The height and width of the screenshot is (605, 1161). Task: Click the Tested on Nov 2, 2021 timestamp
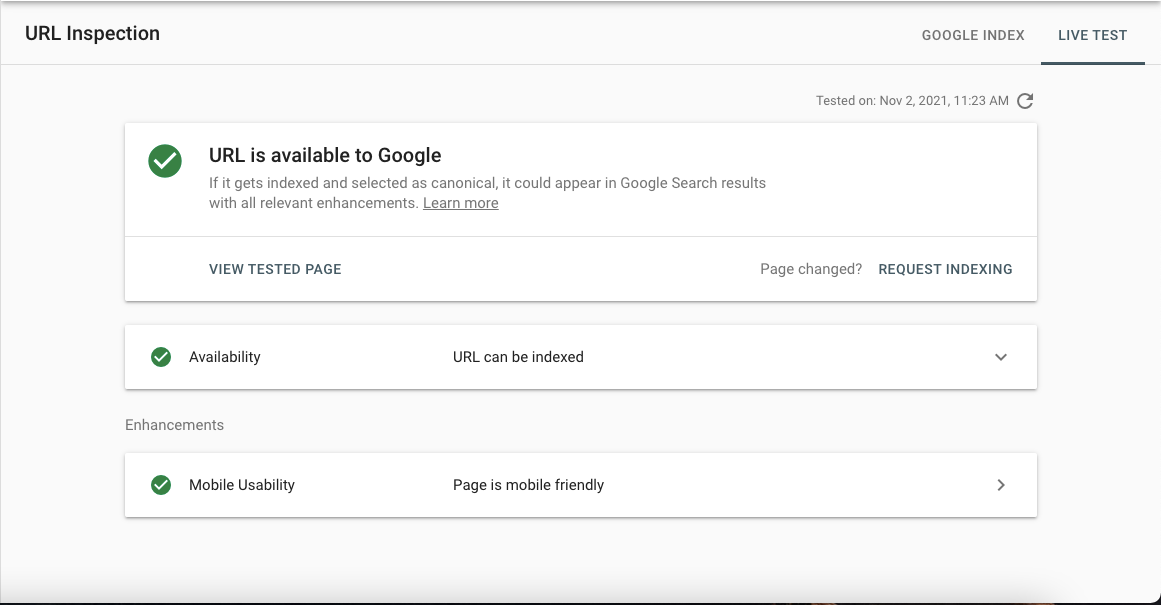pyautogui.click(x=912, y=101)
